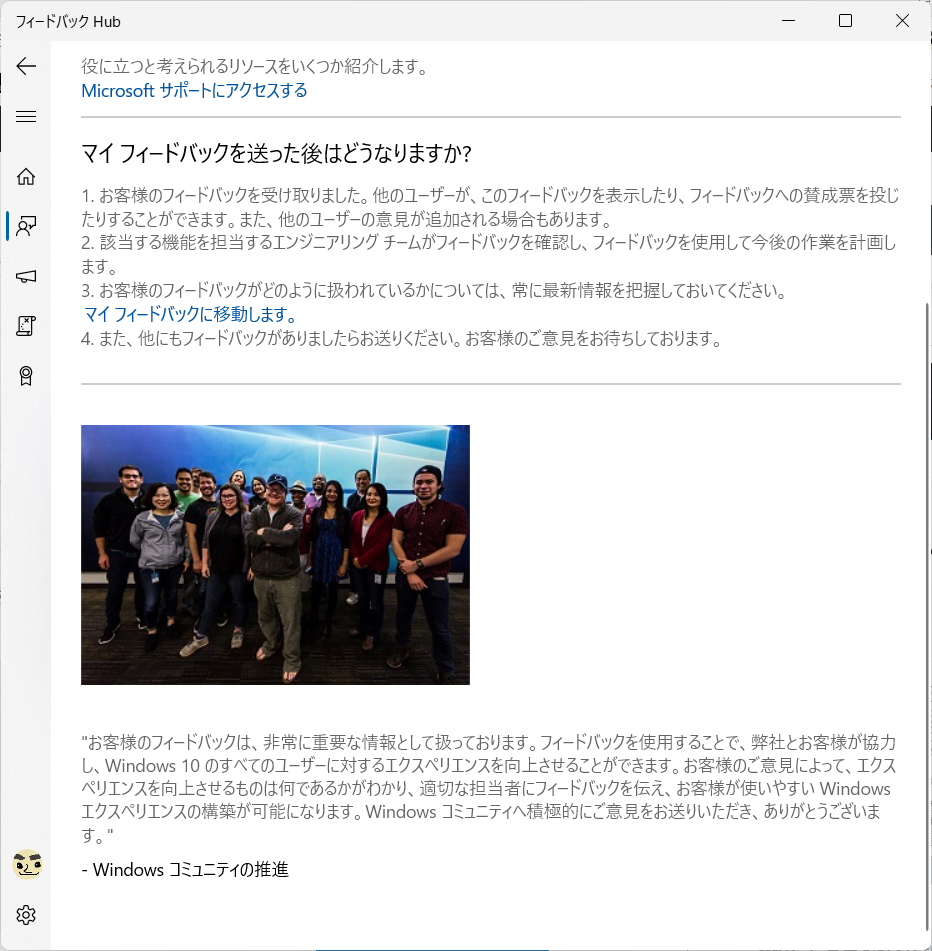This screenshot has width=932, height=951.
Task: Click the 'フィードバック Hub' window title
Action: point(68,22)
